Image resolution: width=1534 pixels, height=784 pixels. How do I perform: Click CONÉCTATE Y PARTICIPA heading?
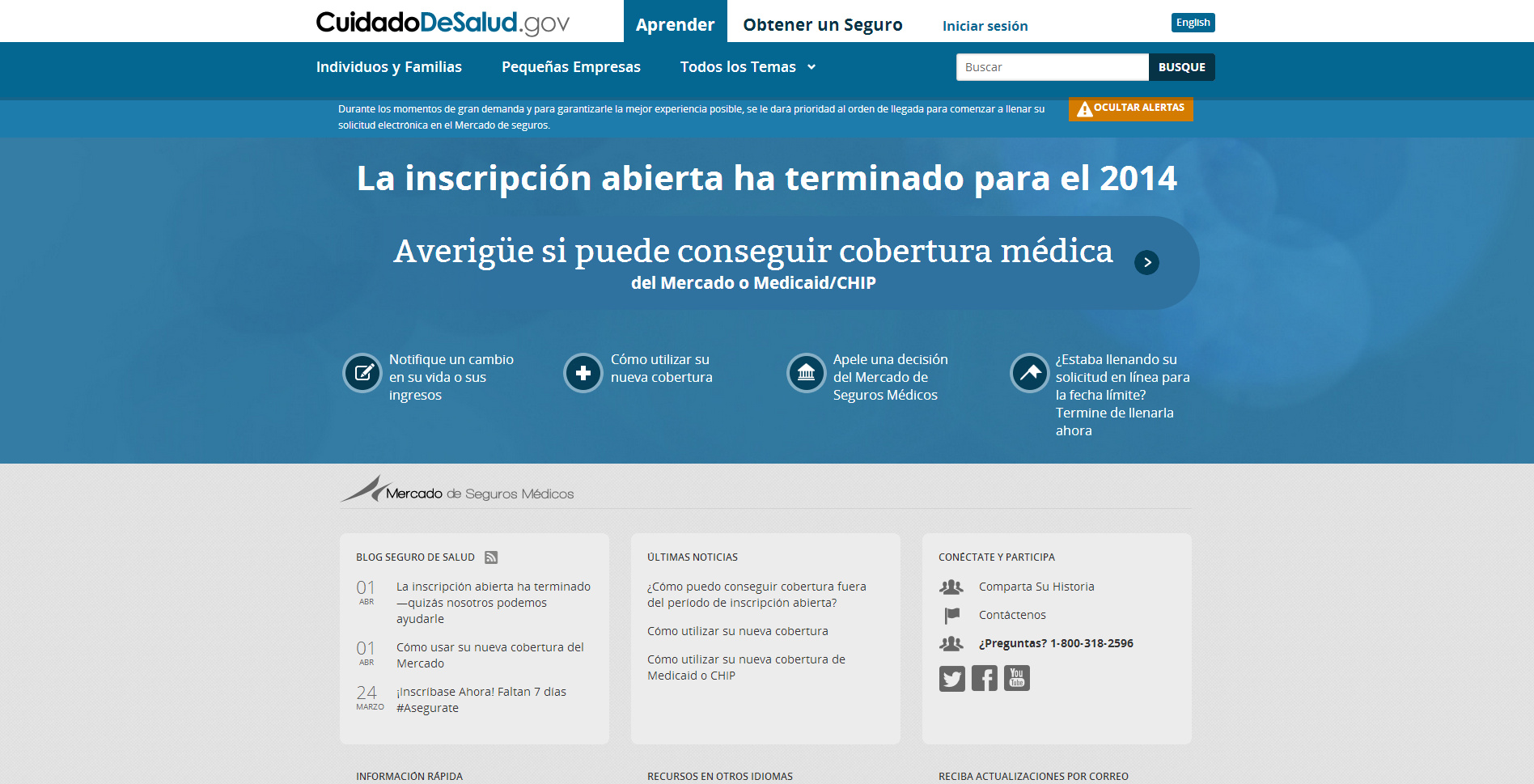coord(997,557)
